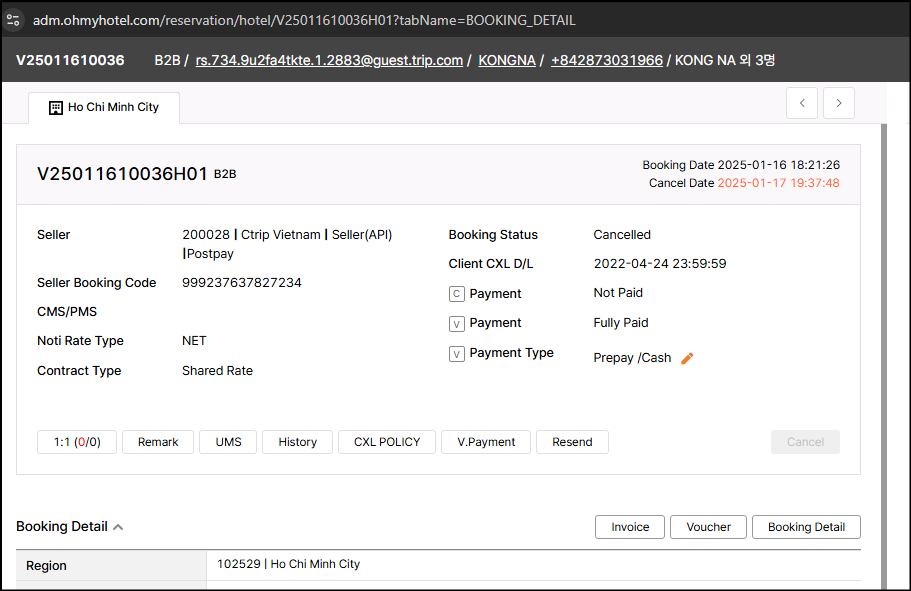
Task: Collapse the Booking Detail section chevron
Action: (x=118, y=527)
